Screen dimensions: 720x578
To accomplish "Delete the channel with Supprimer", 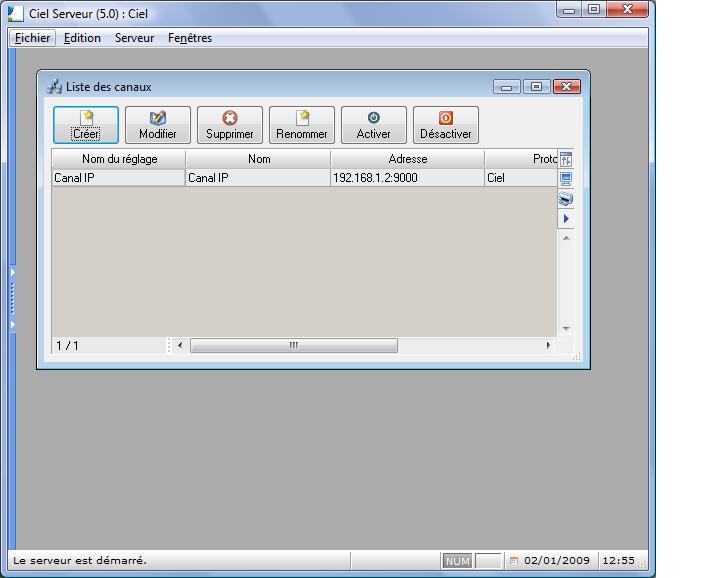I will (x=230, y=125).
